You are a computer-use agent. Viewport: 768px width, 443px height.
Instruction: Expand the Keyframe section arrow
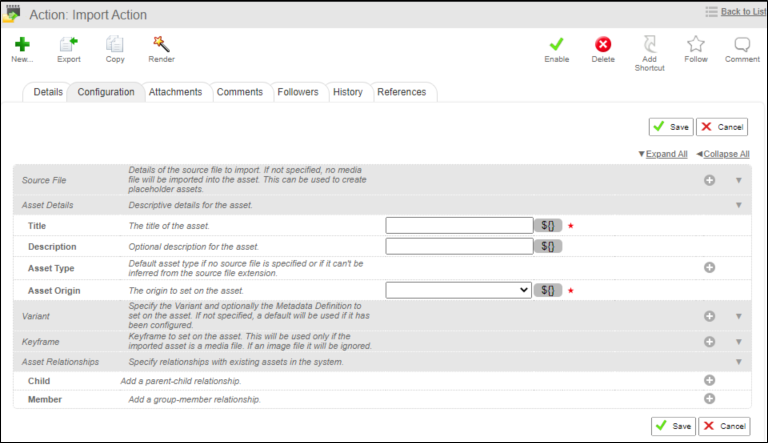(x=739, y=341)
